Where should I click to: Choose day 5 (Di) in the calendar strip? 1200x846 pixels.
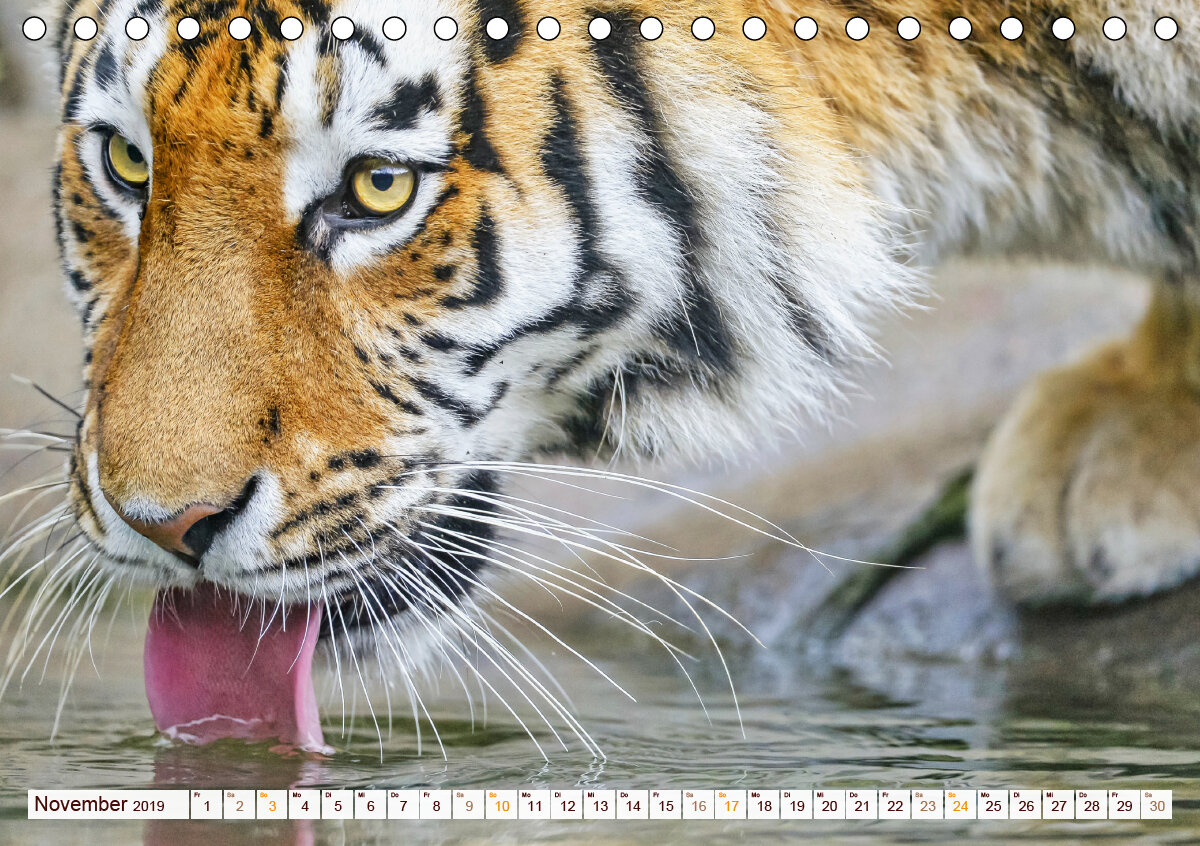337,804
